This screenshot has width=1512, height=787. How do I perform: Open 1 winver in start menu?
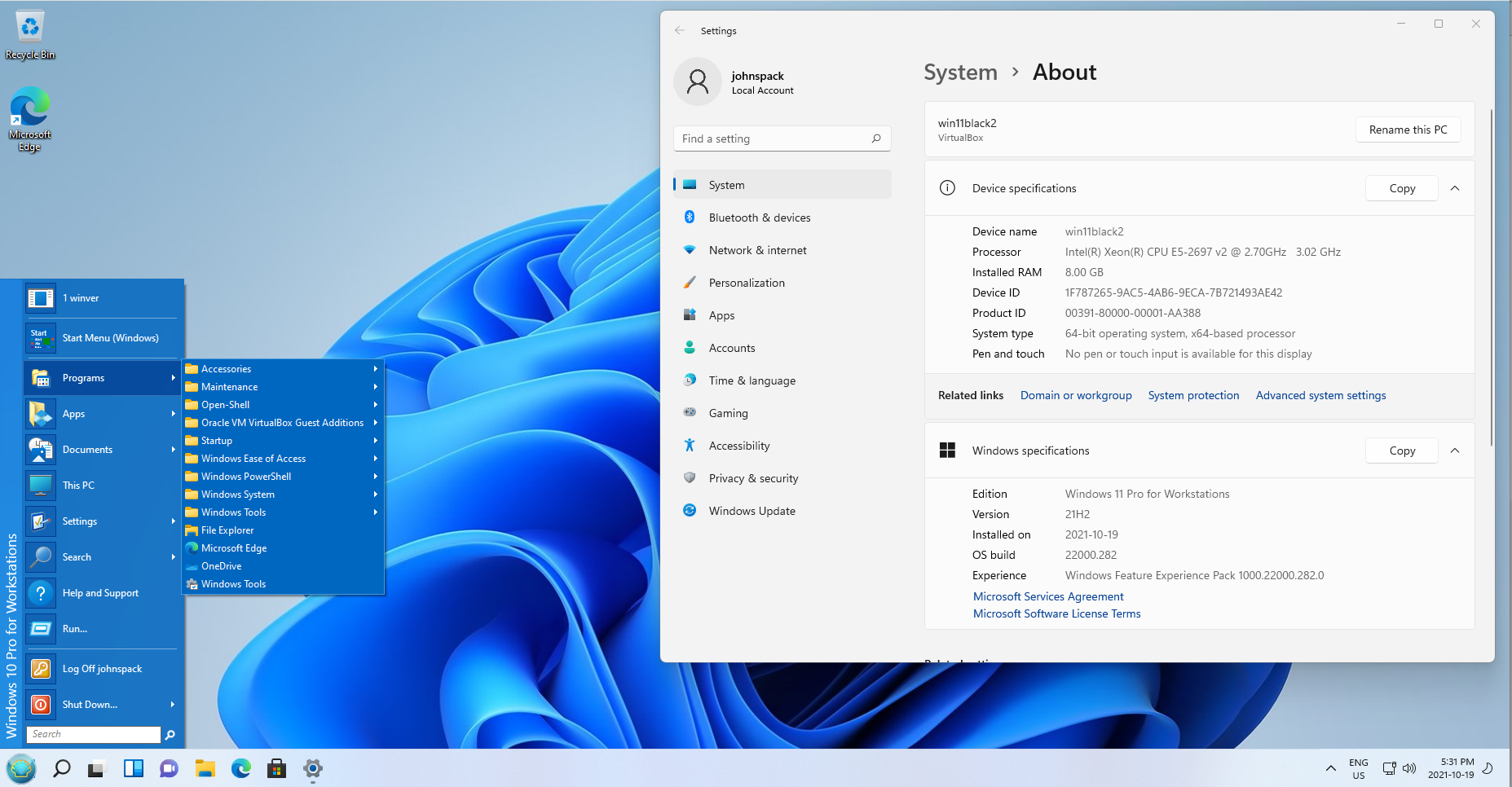coord(101,298)
